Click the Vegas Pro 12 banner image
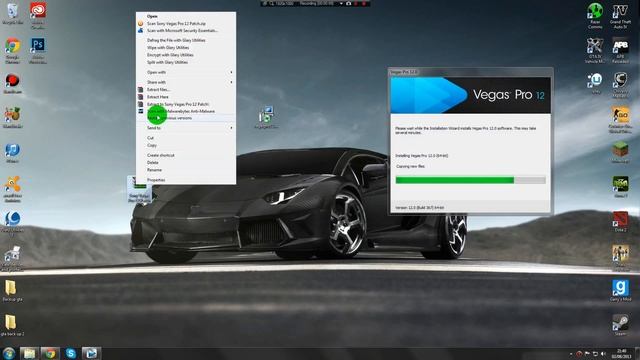This screenshot has width=640, height=360. [471, 95]
